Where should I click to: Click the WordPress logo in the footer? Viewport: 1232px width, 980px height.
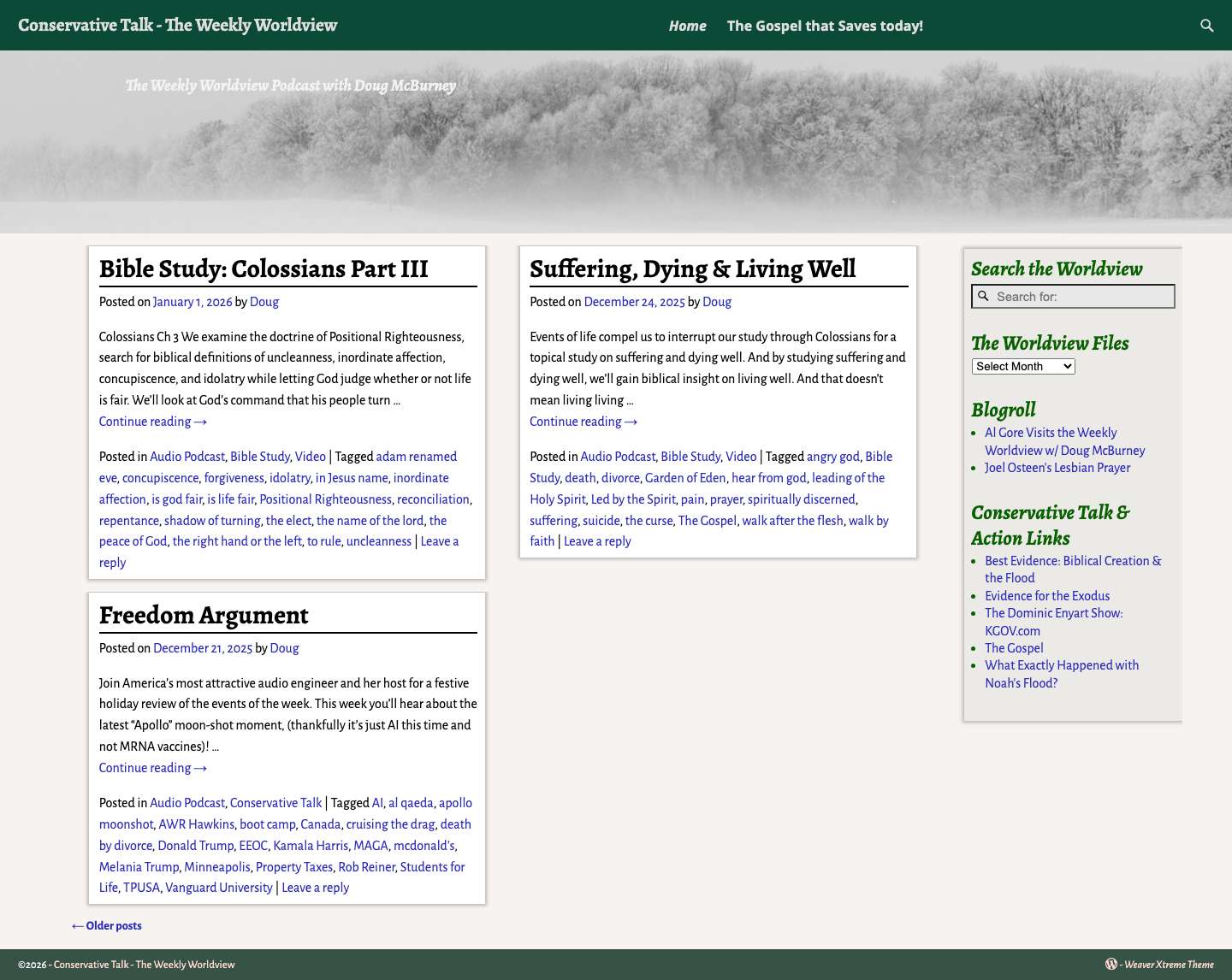click(1111, 964)
